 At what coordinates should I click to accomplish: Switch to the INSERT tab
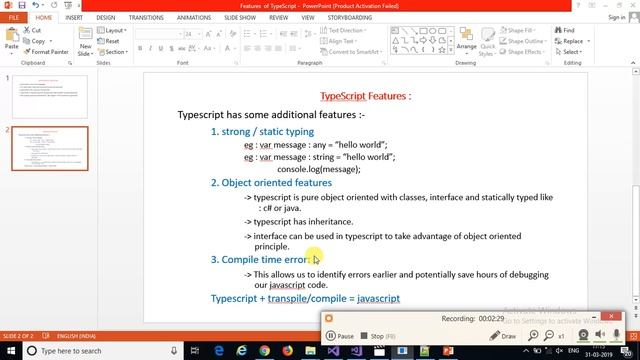74,18
